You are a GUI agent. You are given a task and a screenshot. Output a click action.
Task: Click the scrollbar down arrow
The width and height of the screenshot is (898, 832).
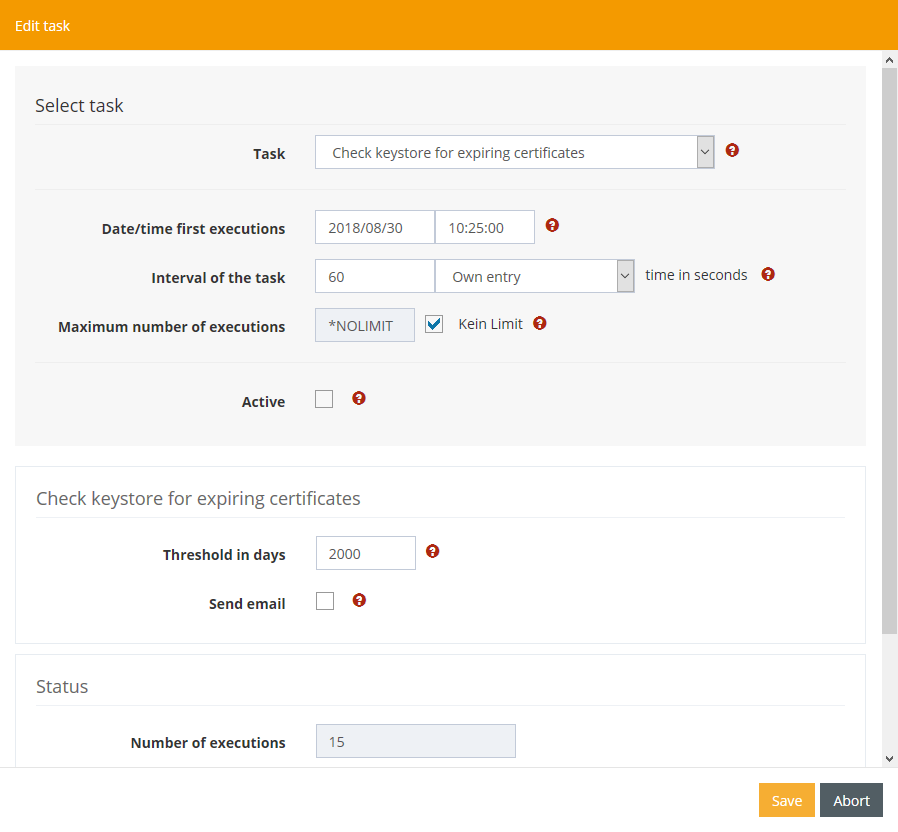tap(889, 759)
